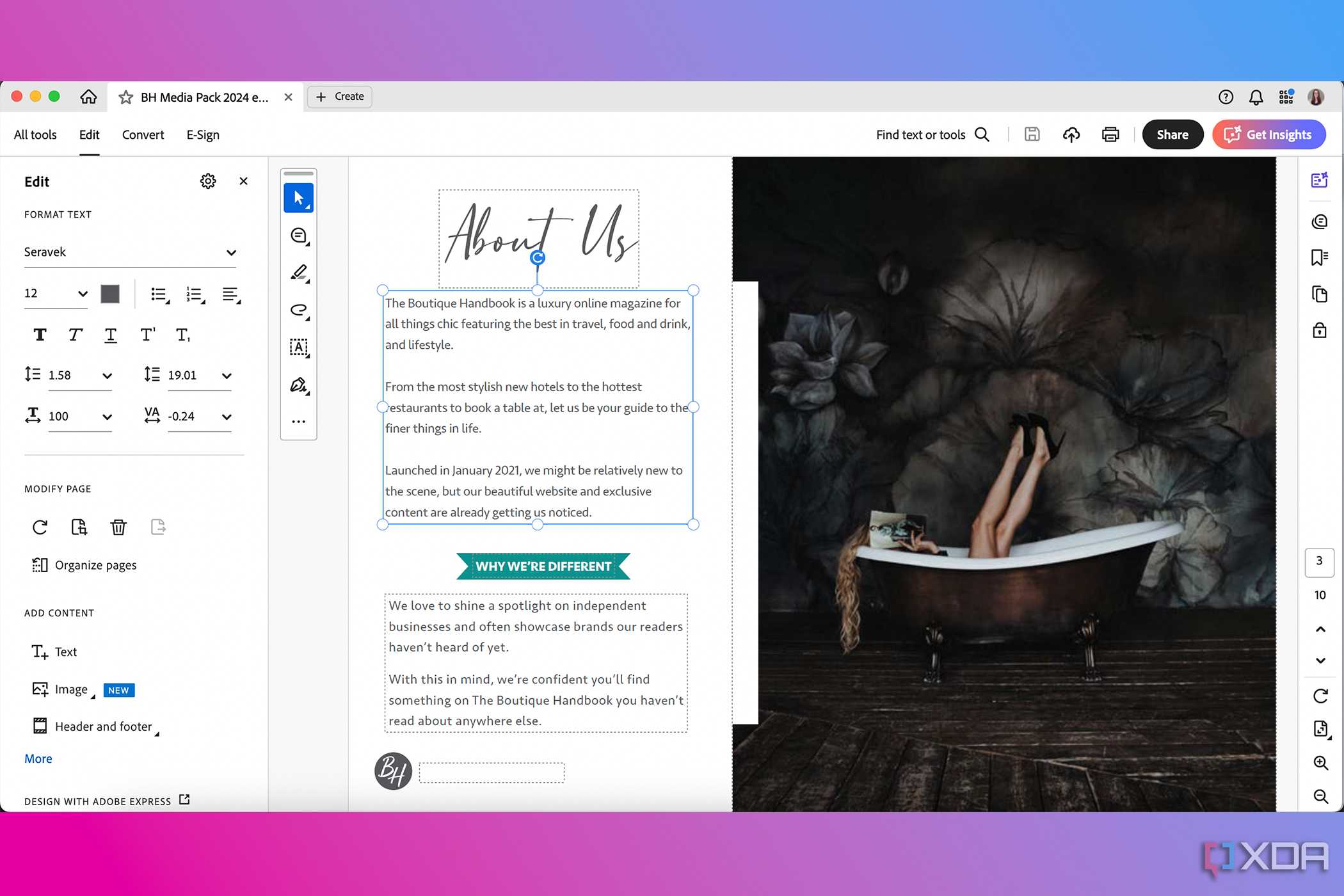The image size is (1344, 896).
Task: Click the upload to cloud icon
Action: coord(1071,134)
